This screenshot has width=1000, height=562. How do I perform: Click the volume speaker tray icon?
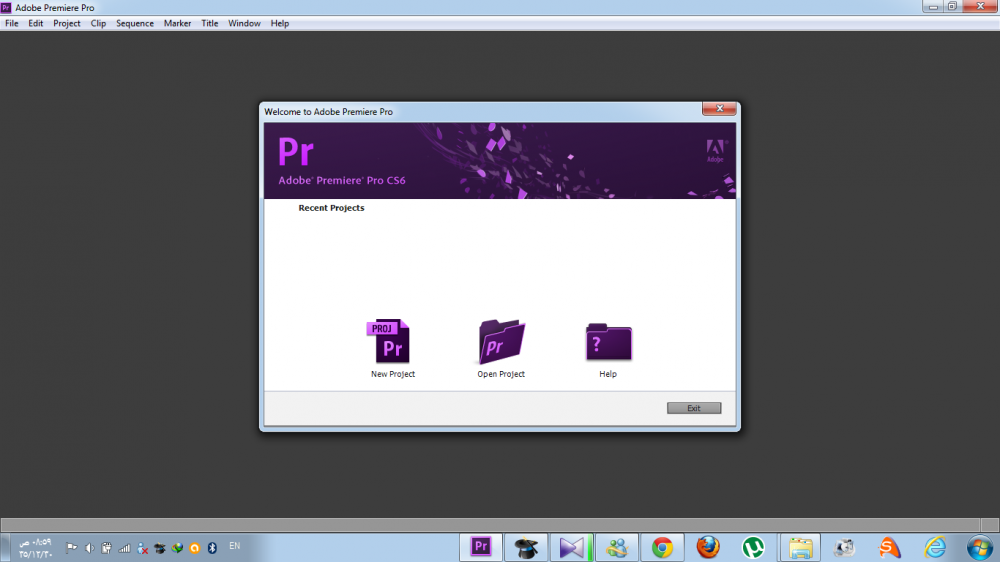[89, 548]
